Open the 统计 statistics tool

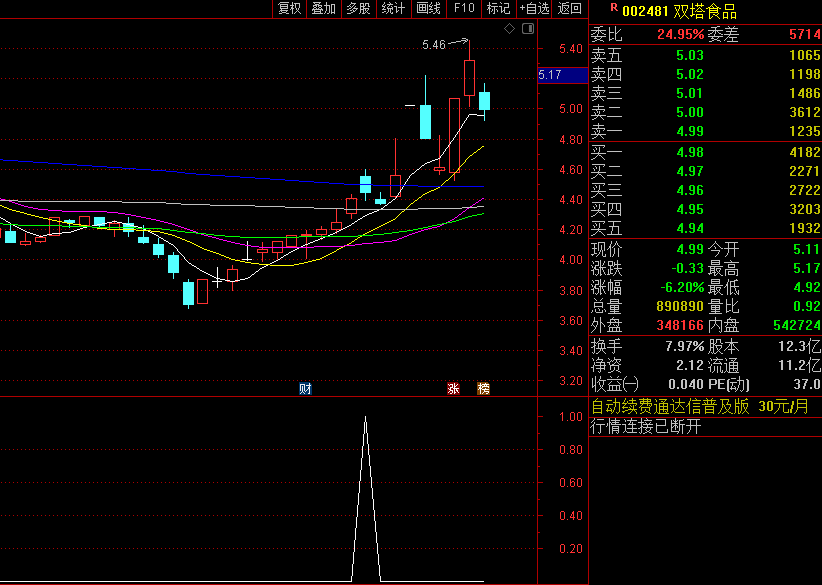393,9
